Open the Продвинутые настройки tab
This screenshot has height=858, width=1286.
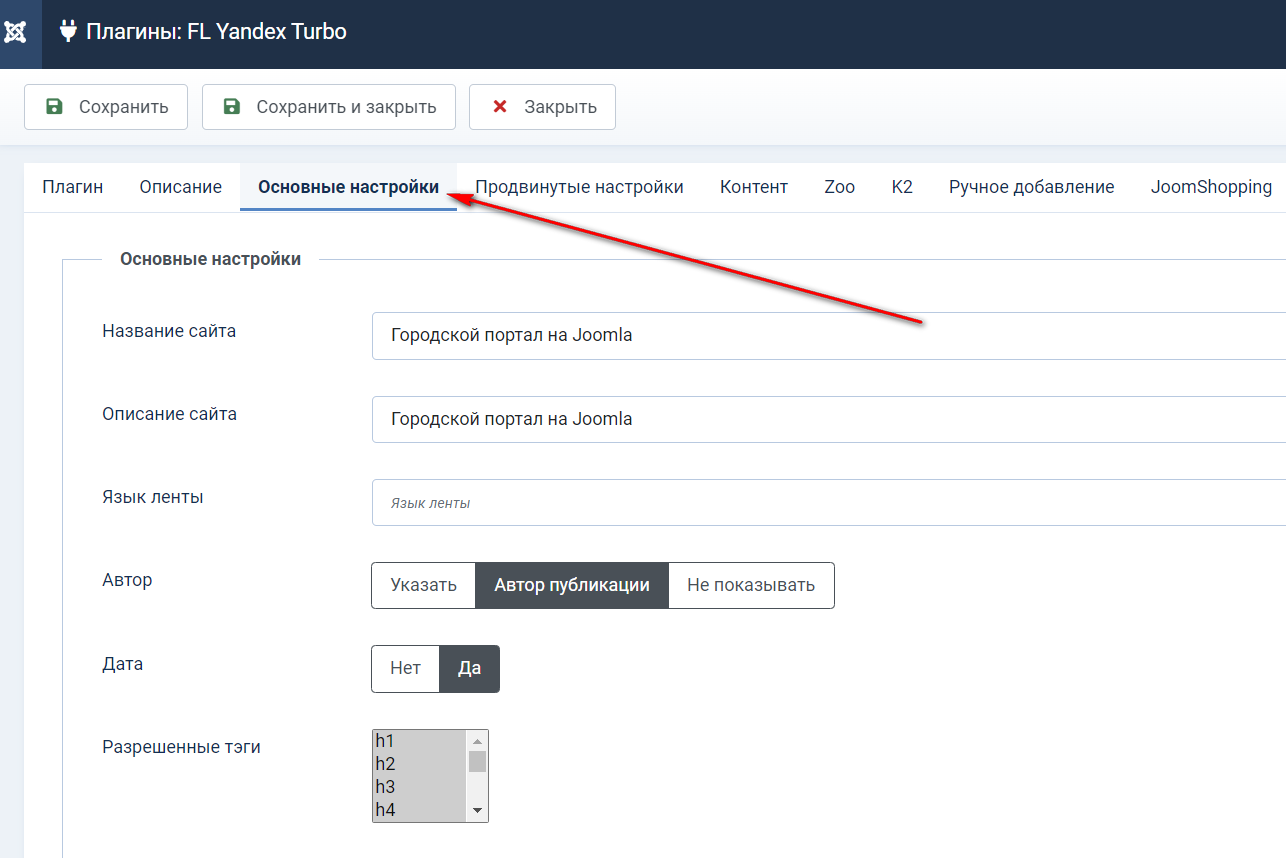579,187
